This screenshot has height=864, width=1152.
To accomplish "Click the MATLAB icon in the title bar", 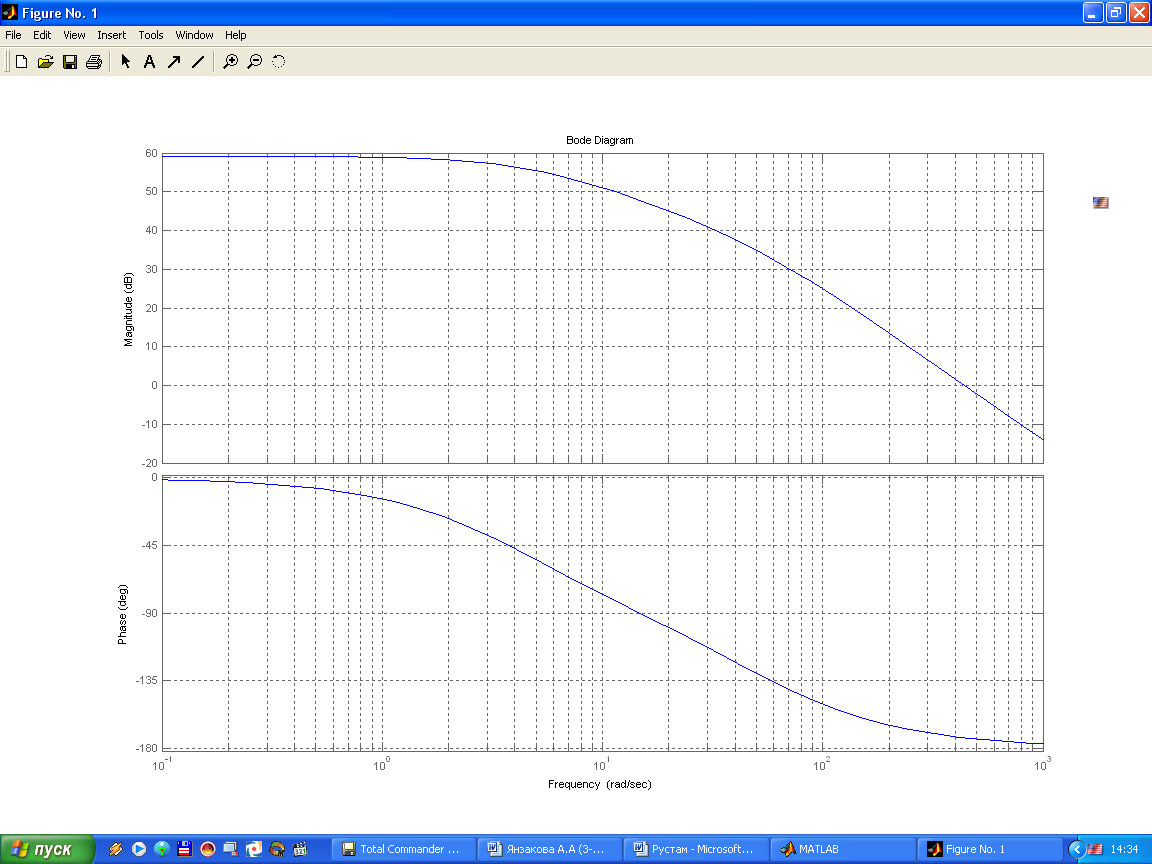I will pyautogui.click(x=10, y=12).
